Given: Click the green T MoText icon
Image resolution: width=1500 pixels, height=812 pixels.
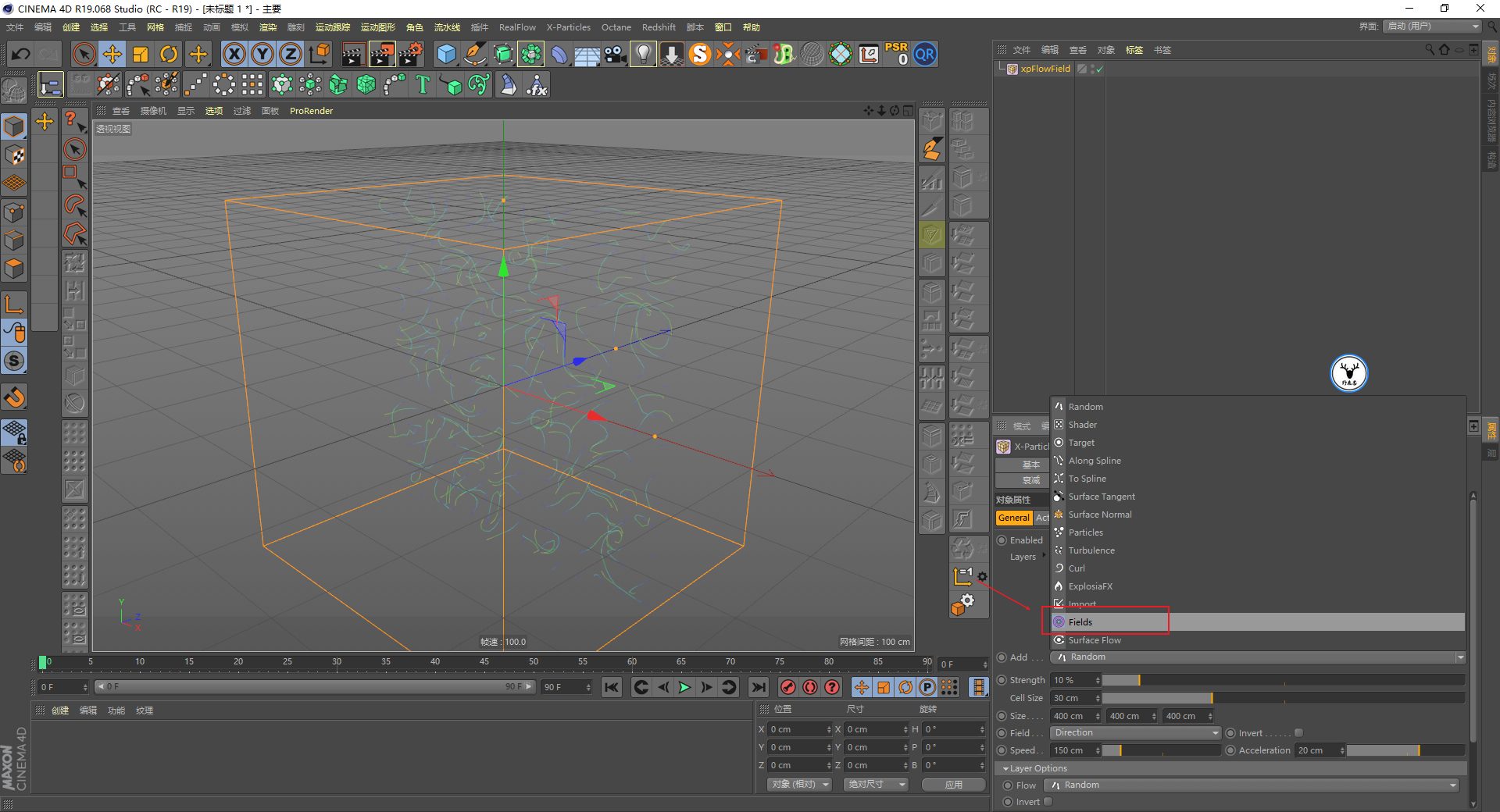Looking at the screenshot, I should (x=423, y=84).
